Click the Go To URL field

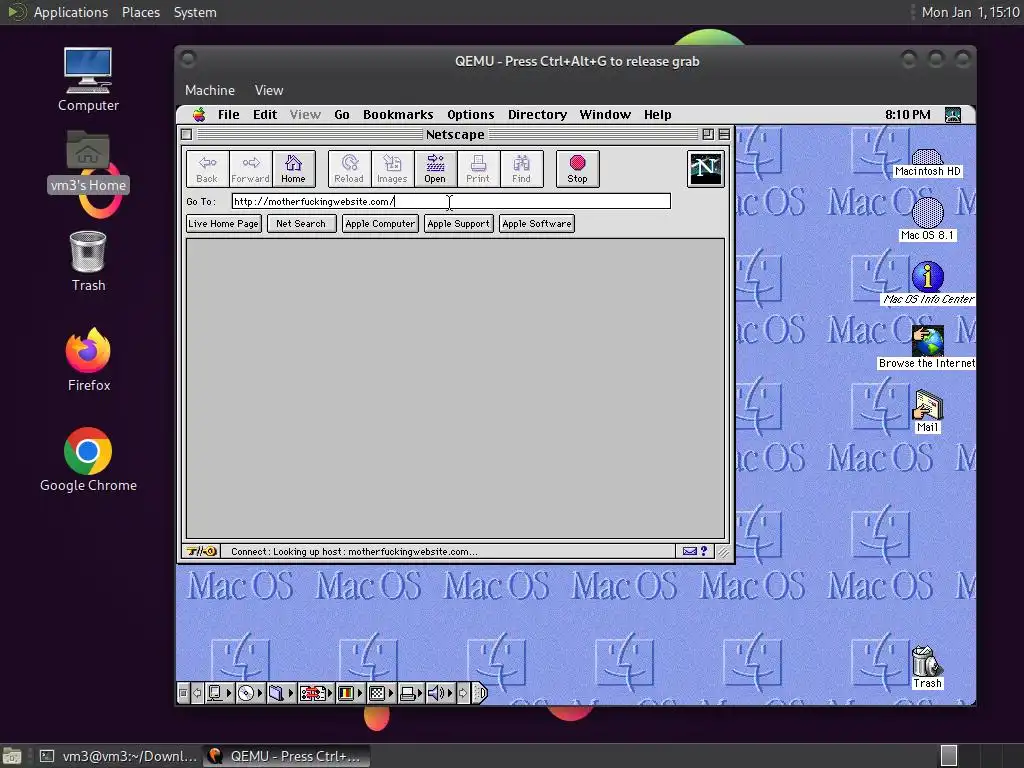pyautogui.click(x=451, y=201)
